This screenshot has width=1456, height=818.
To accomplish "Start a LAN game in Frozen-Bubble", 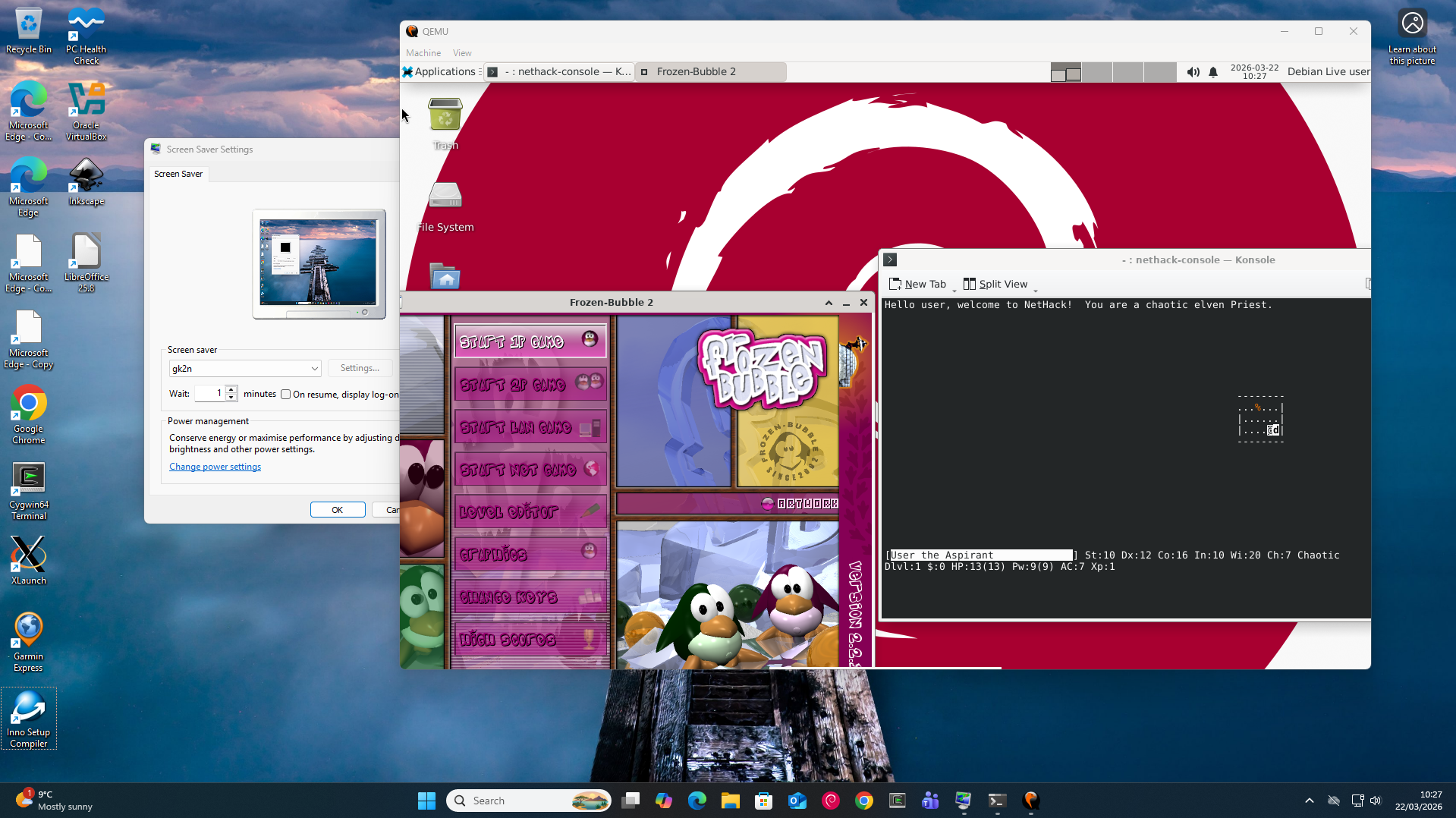I will 530,427.
